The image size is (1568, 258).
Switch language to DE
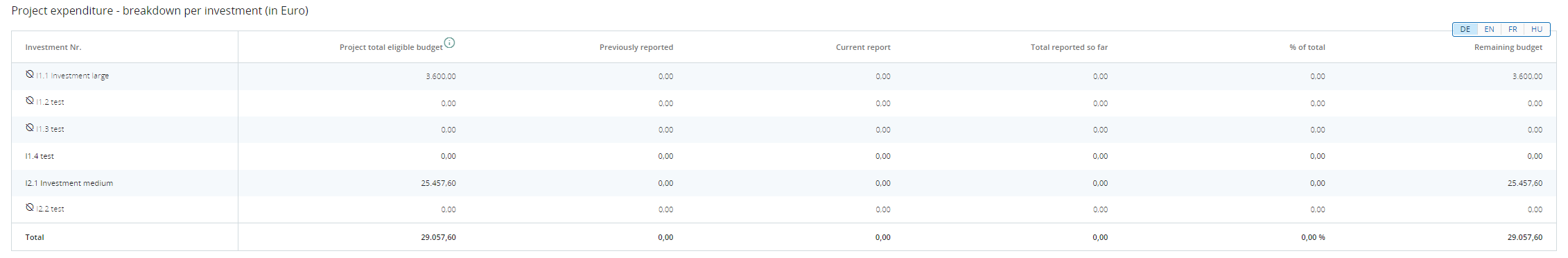pyautogui.click(x=1465, y=29)
